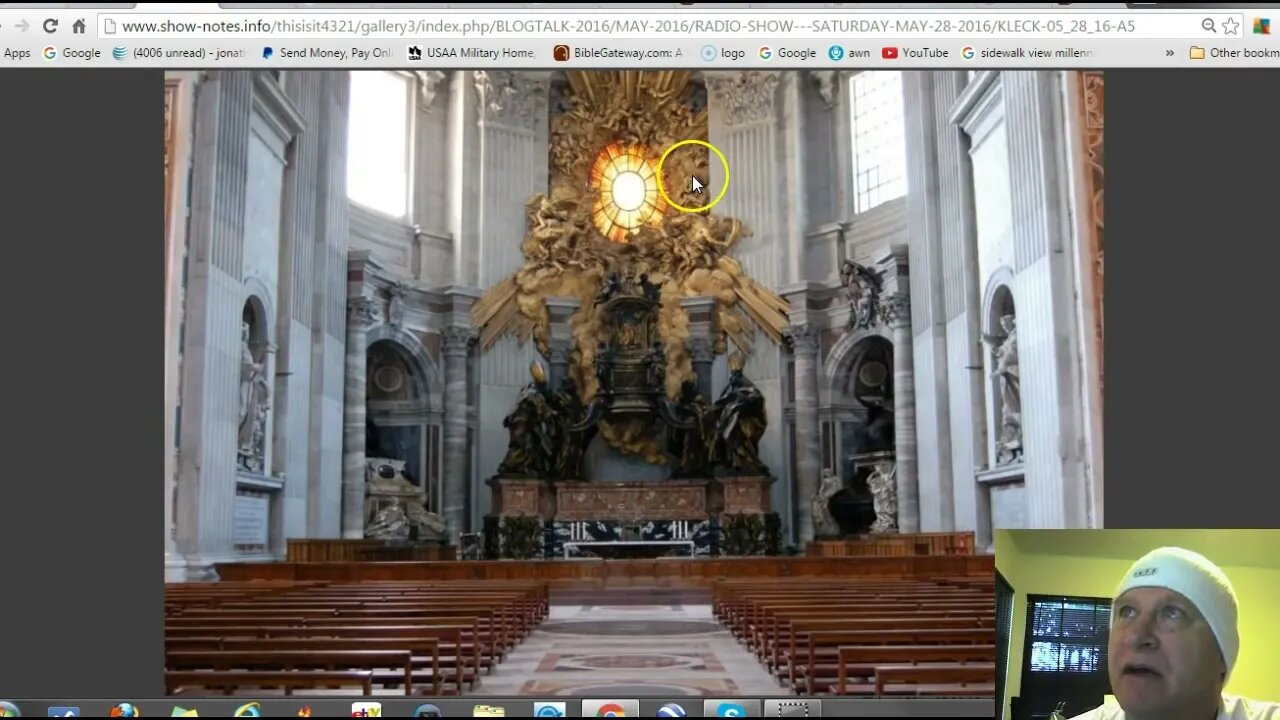Open the Apps bookmark shortcut
The width and height of the screenshot is (1280, 720).
point(17,53)
